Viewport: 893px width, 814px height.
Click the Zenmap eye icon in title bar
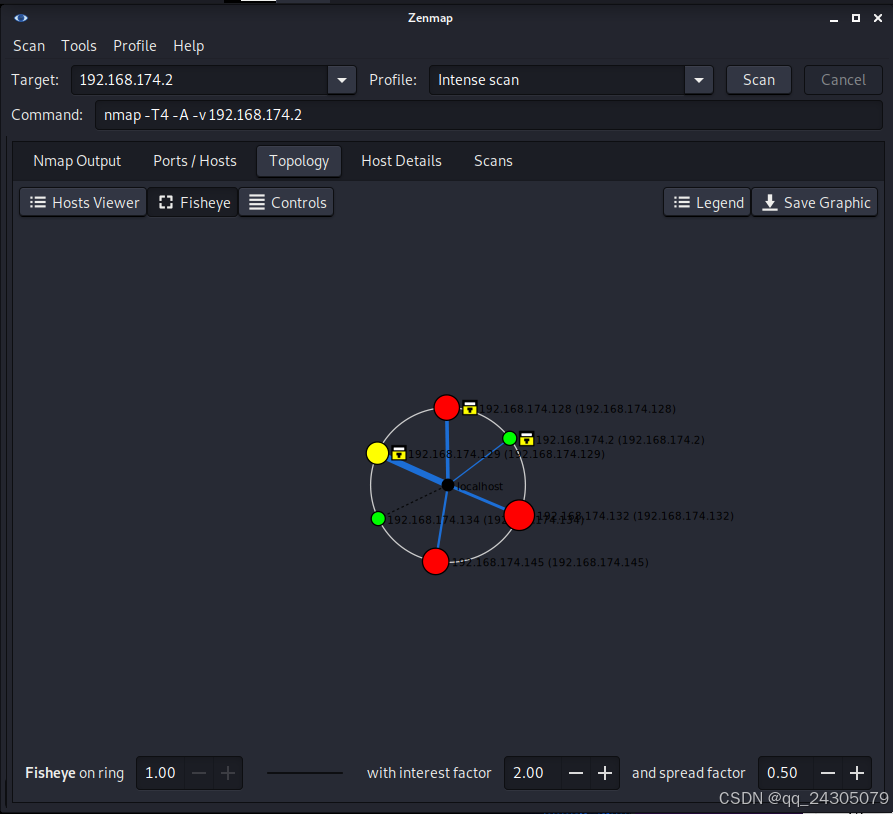click(x=21, y=18)
